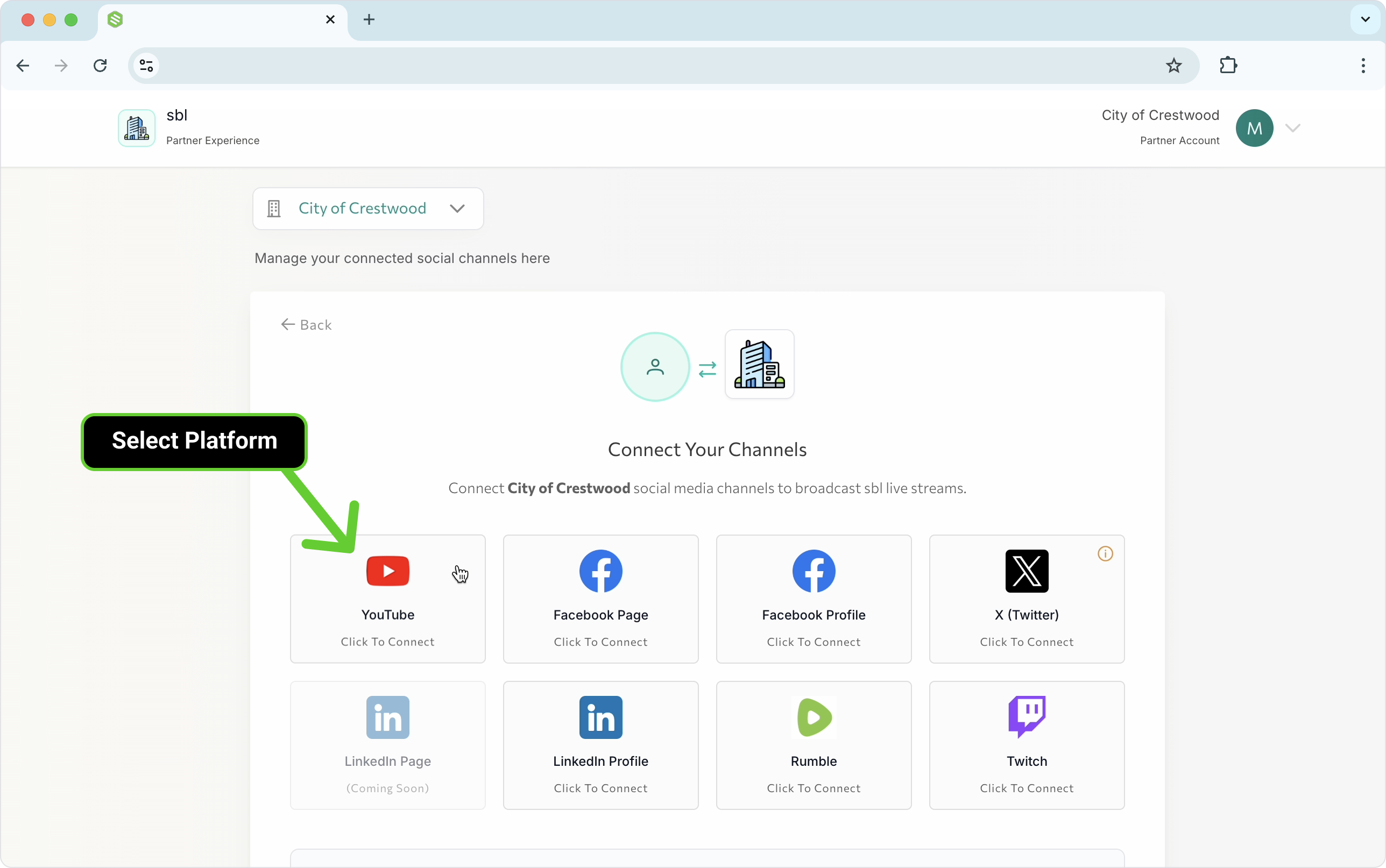Click the Facebook Profile logo icon
The image size is (1386, 868).
814,571
